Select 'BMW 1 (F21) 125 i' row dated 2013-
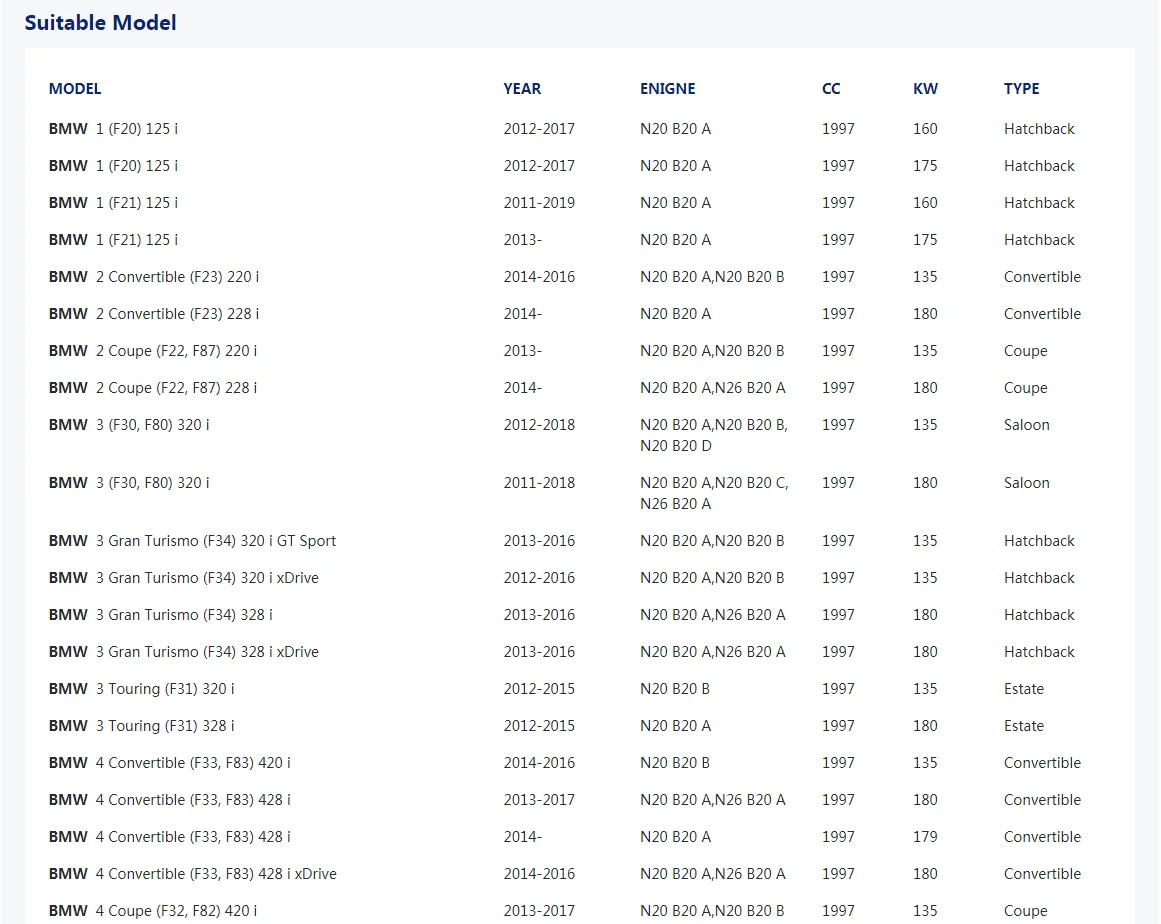This screenshot has width=1161, height=924. pyautogui.click(x=580, y=240)
